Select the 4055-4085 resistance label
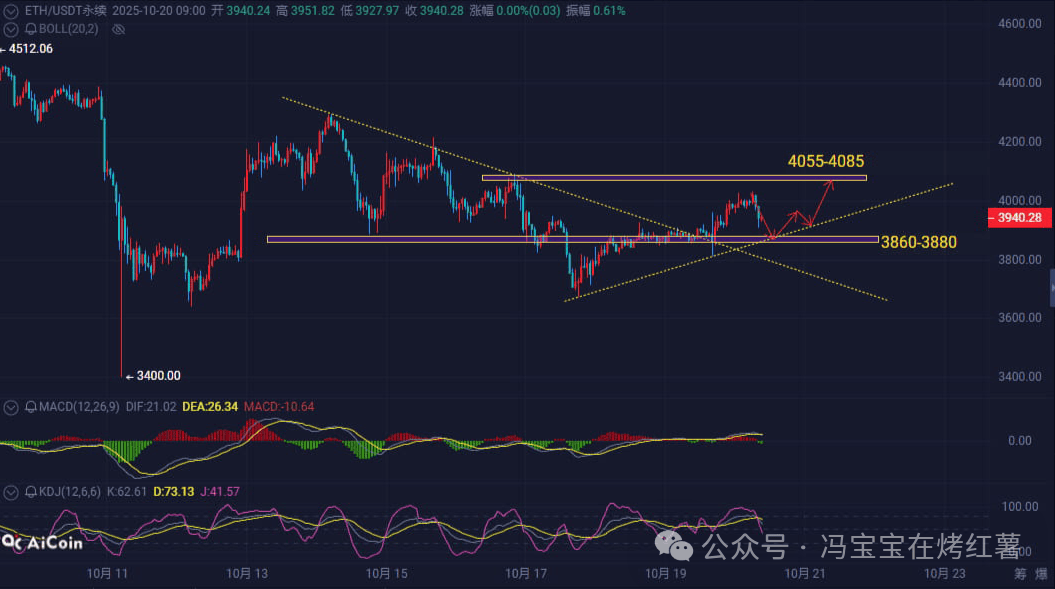 point(826,161)
